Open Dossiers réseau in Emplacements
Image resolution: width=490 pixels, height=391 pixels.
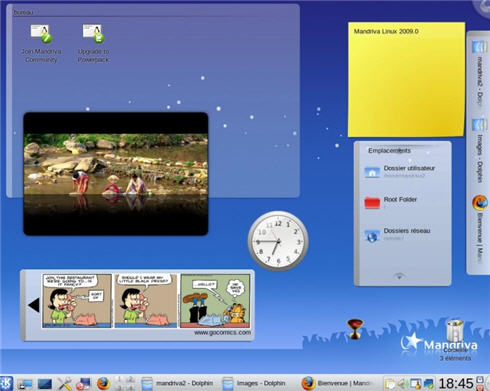point(397,234)
